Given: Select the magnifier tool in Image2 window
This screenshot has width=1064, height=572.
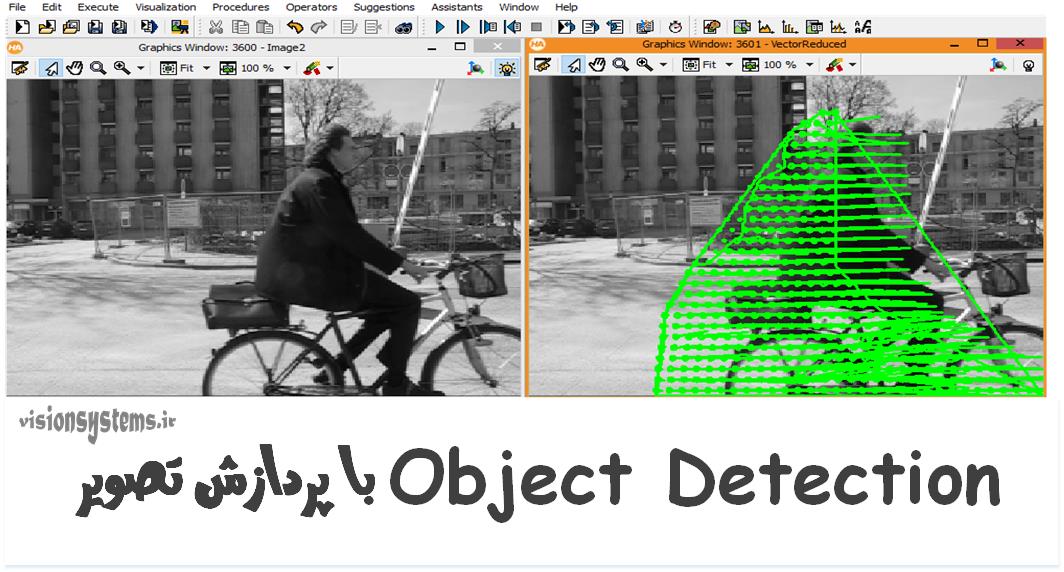Looking at the screenshot, I should coord(98,68).
